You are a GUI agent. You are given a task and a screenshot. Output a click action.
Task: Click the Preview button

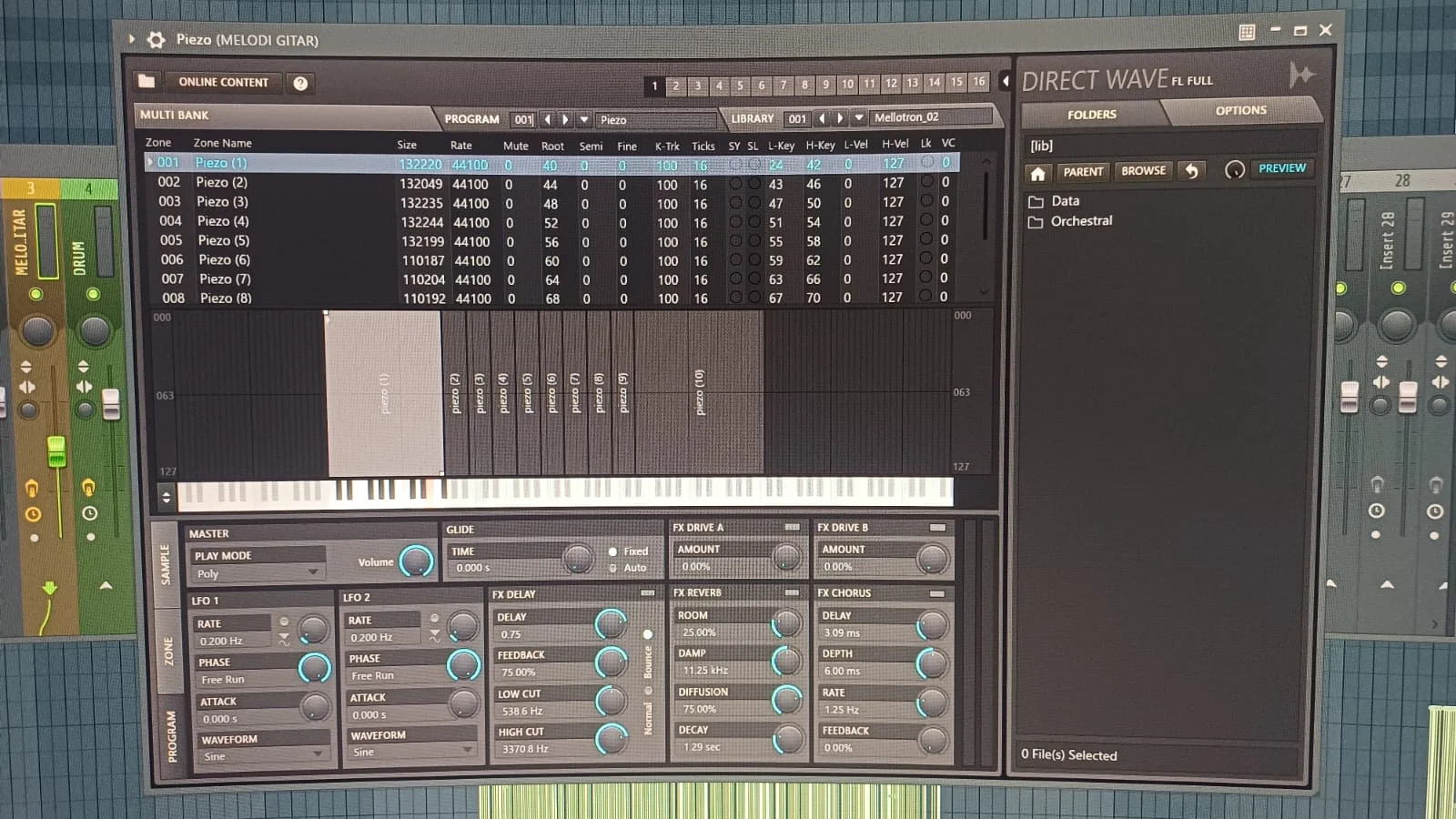click(1282, 168)
